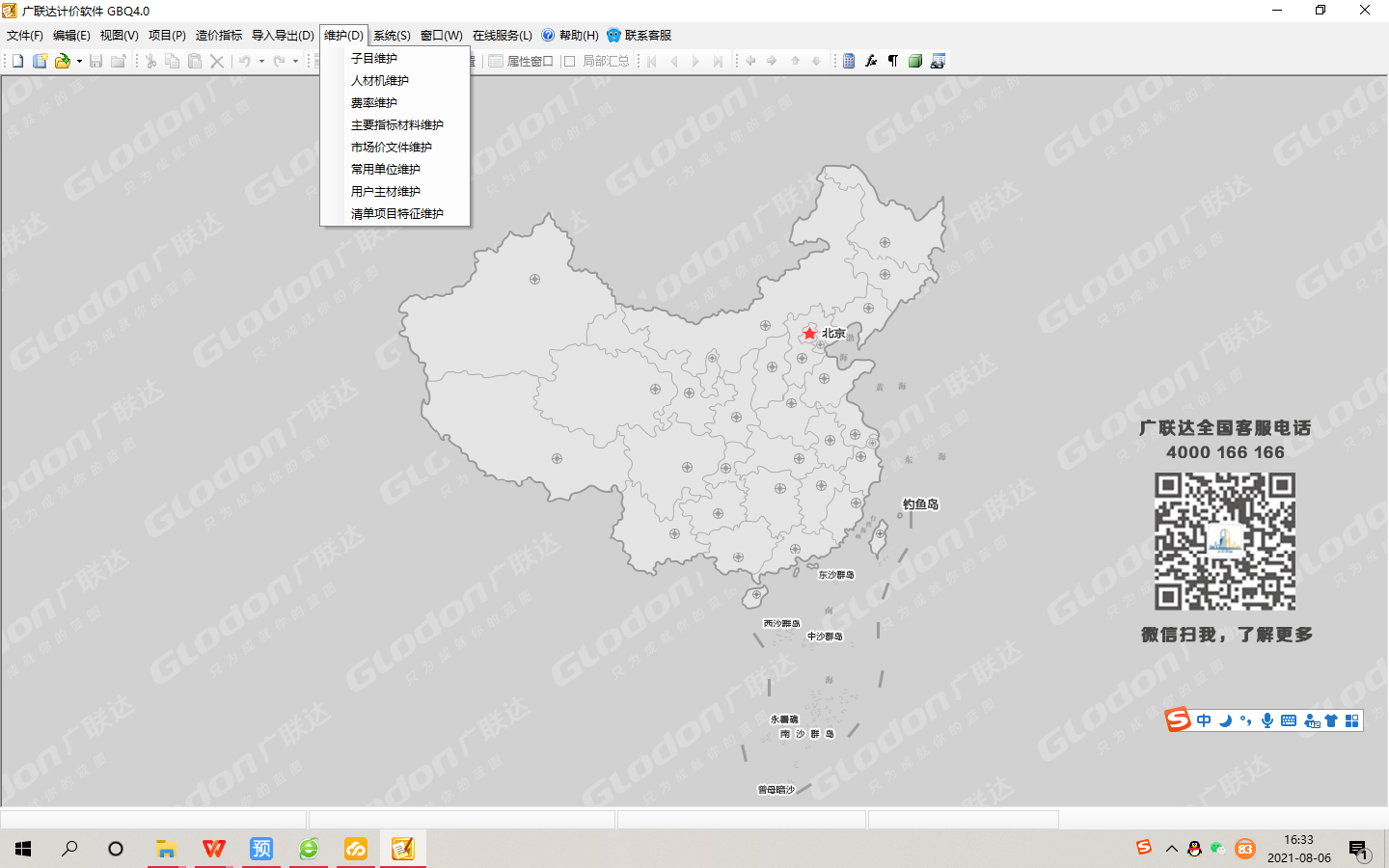Click the find window binoculars icon

938,61
